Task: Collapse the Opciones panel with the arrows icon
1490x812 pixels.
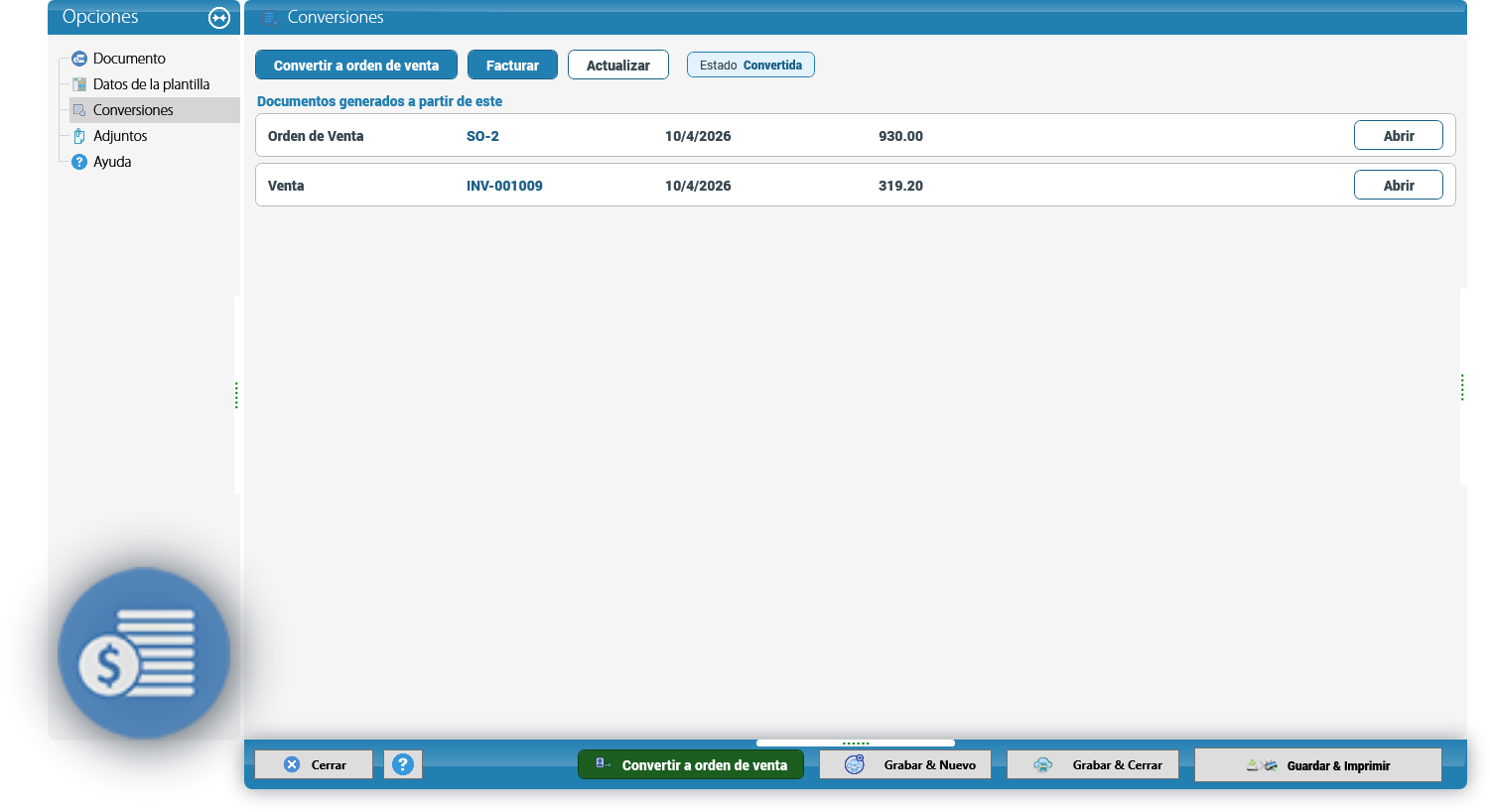Action: pos(219,18)
